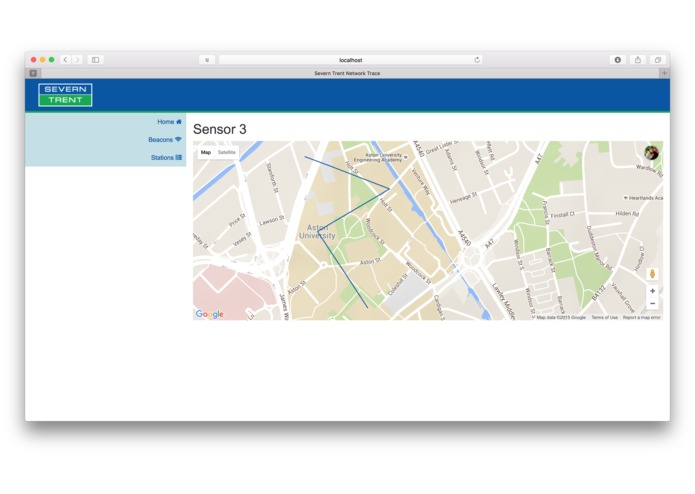Click the blue sensor trace line

point(353,210)
